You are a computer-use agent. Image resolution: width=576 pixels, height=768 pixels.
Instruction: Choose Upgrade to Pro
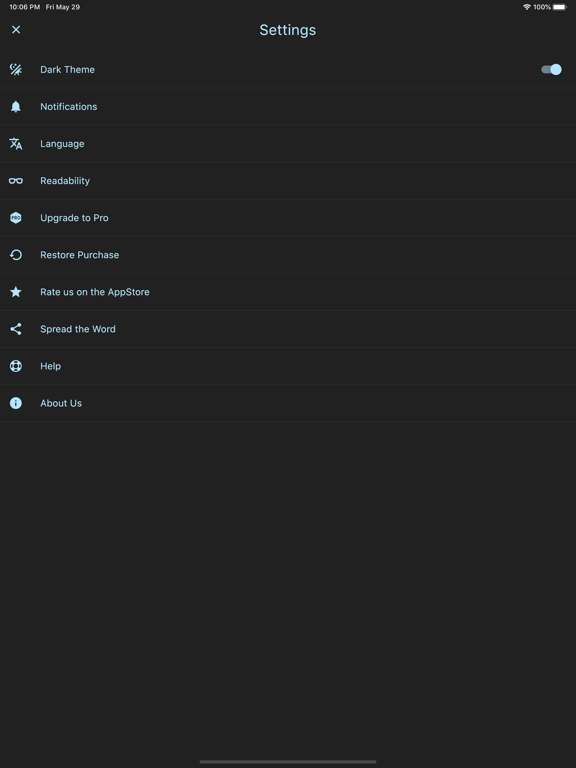[288, 218]
